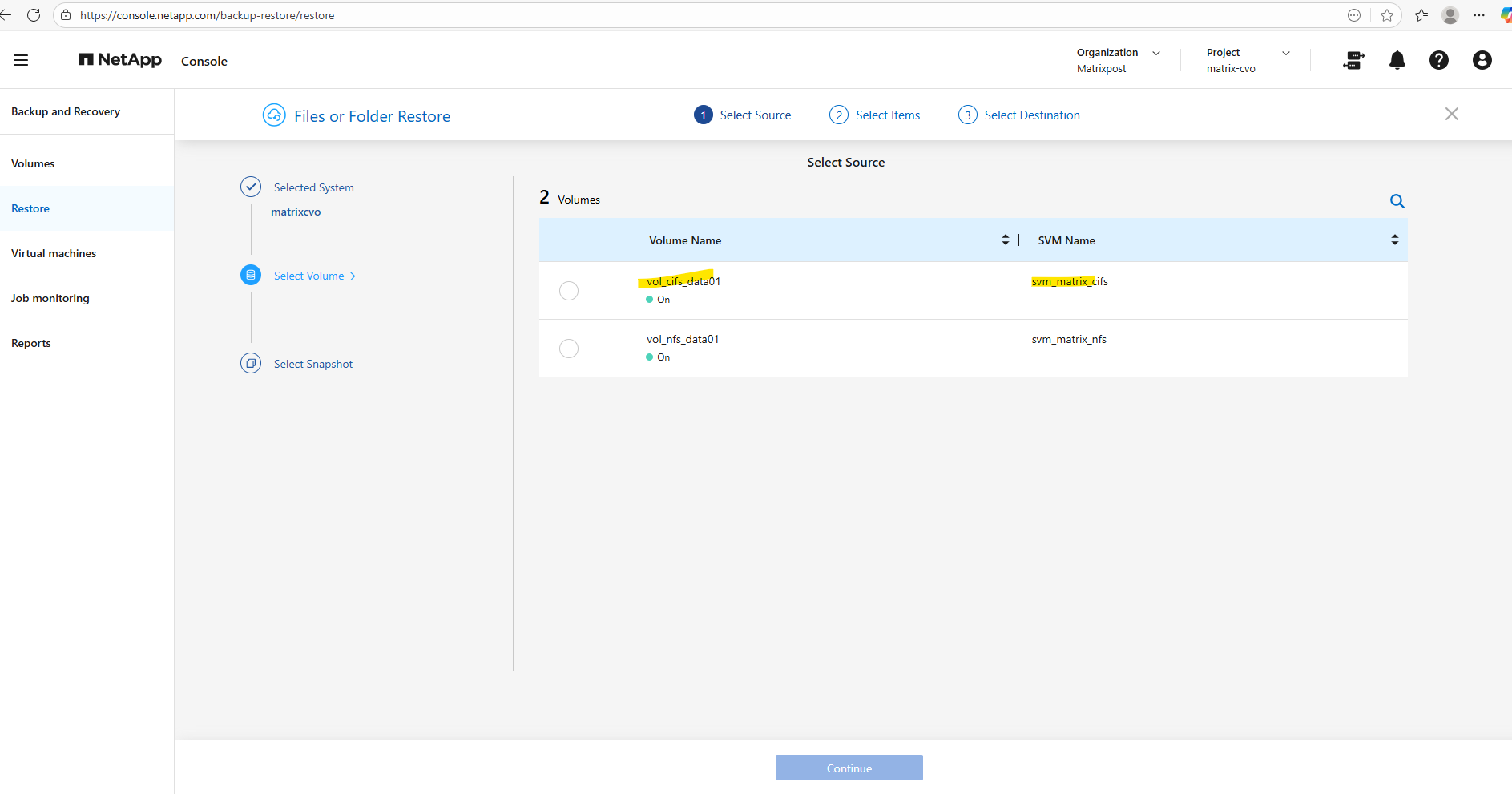
Task: Click the search icon above volumes table
Action: click(x=1397, y=201)
